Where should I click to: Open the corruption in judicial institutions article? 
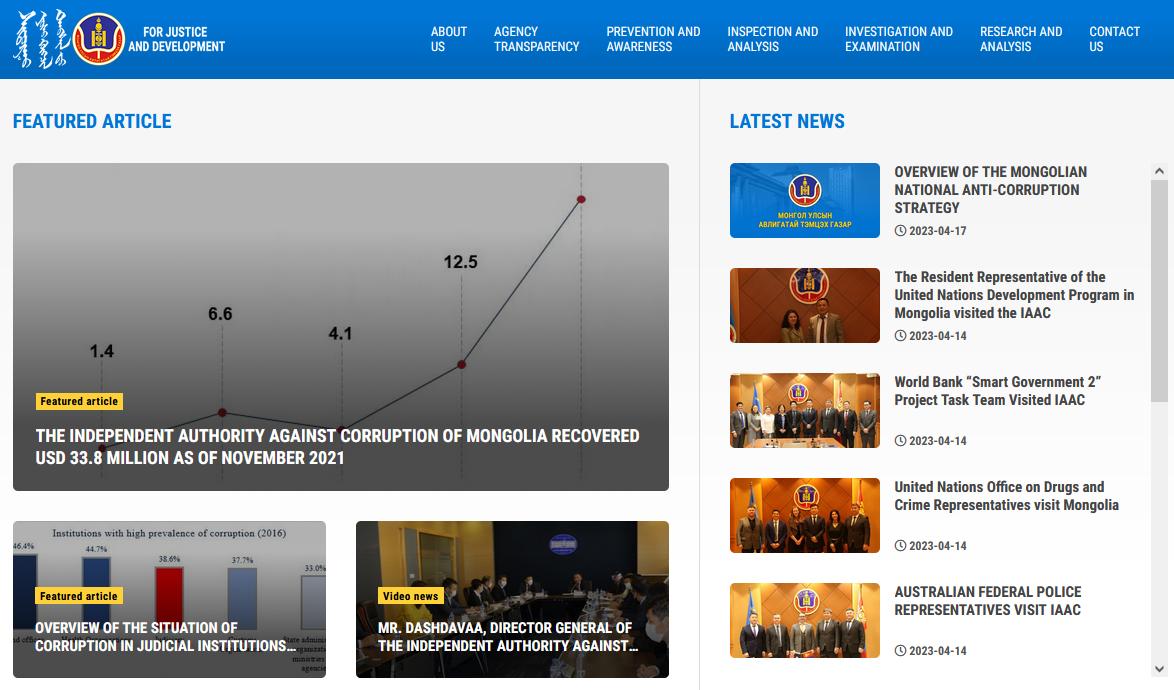(165, 637)
